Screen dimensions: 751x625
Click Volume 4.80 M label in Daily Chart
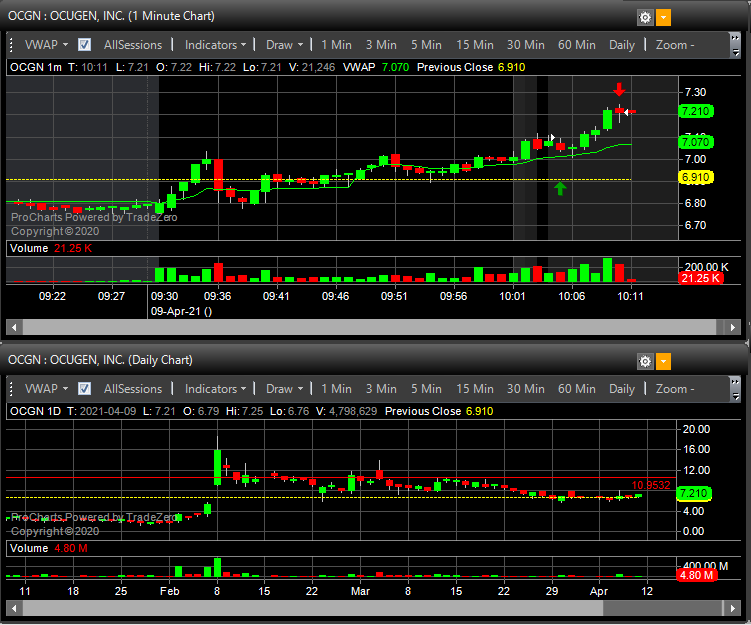tap(48, 548)
